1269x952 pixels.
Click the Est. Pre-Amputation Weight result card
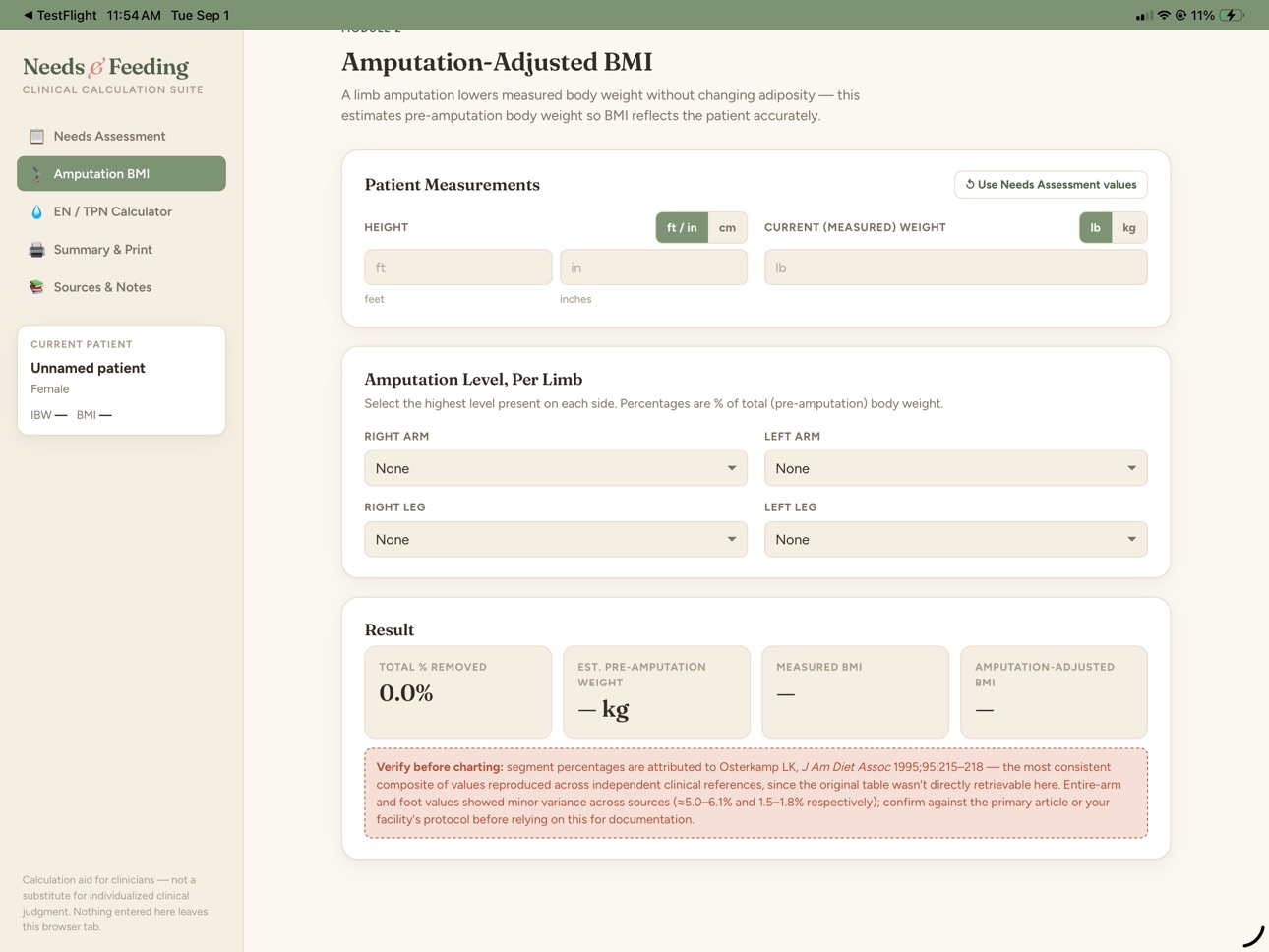pyautogui.click(x=656, y=692)
